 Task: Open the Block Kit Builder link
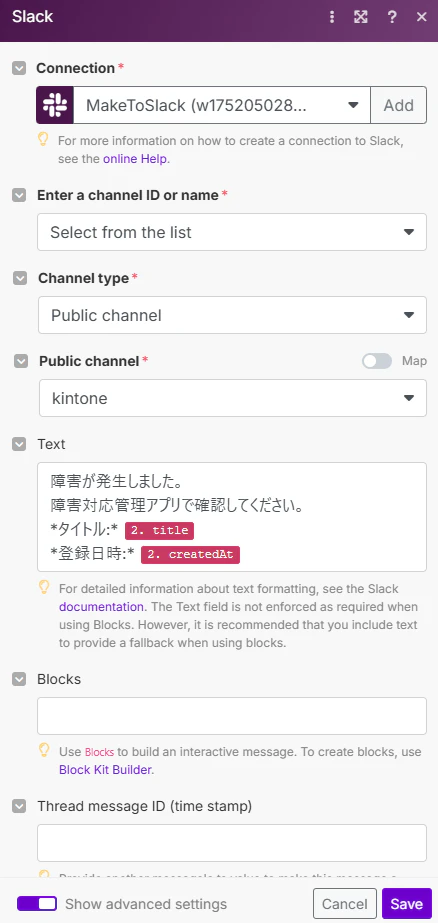tap(105, 769)
